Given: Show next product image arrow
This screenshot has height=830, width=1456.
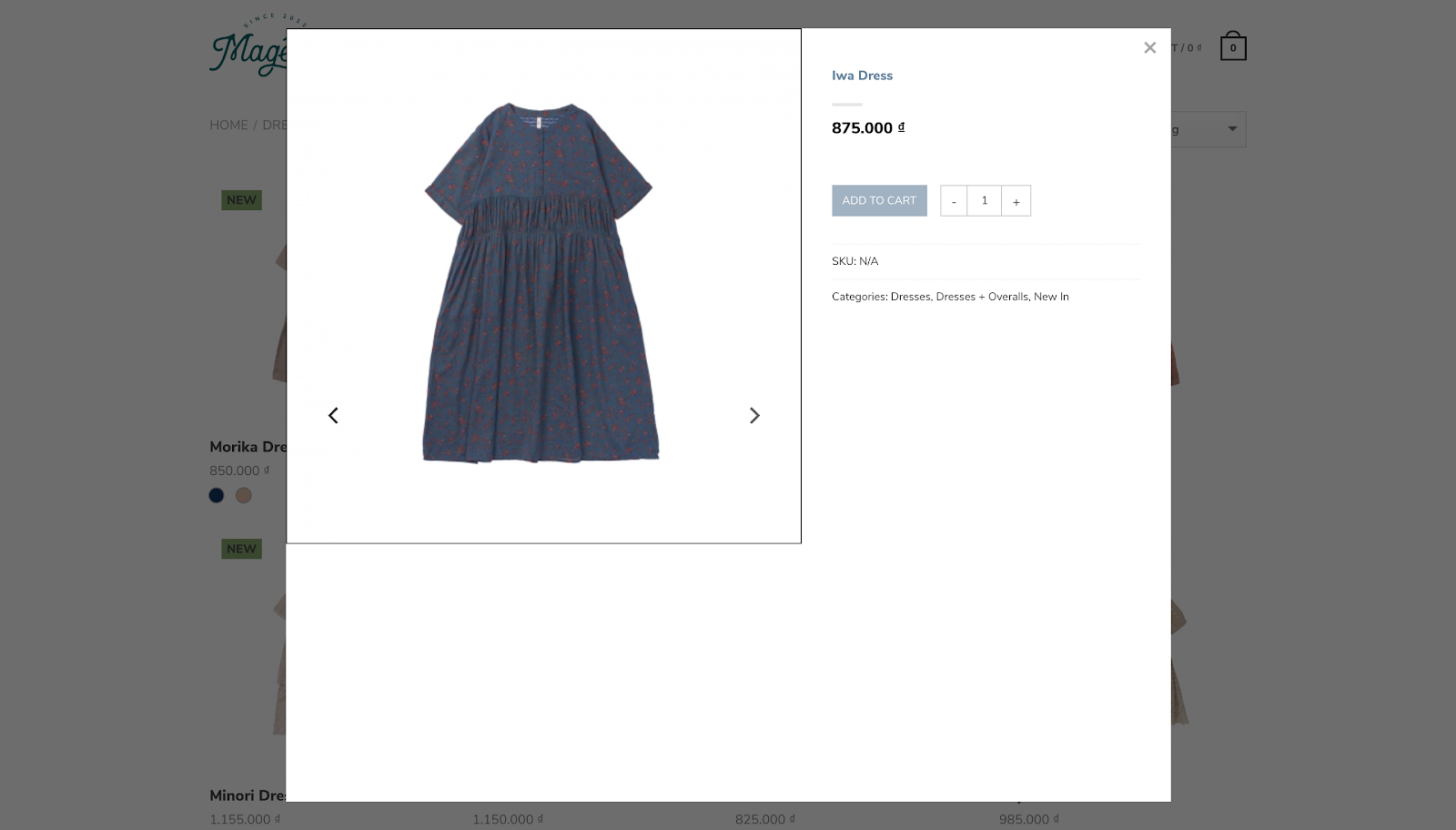Looking at the screenshot, I should 754,415.
